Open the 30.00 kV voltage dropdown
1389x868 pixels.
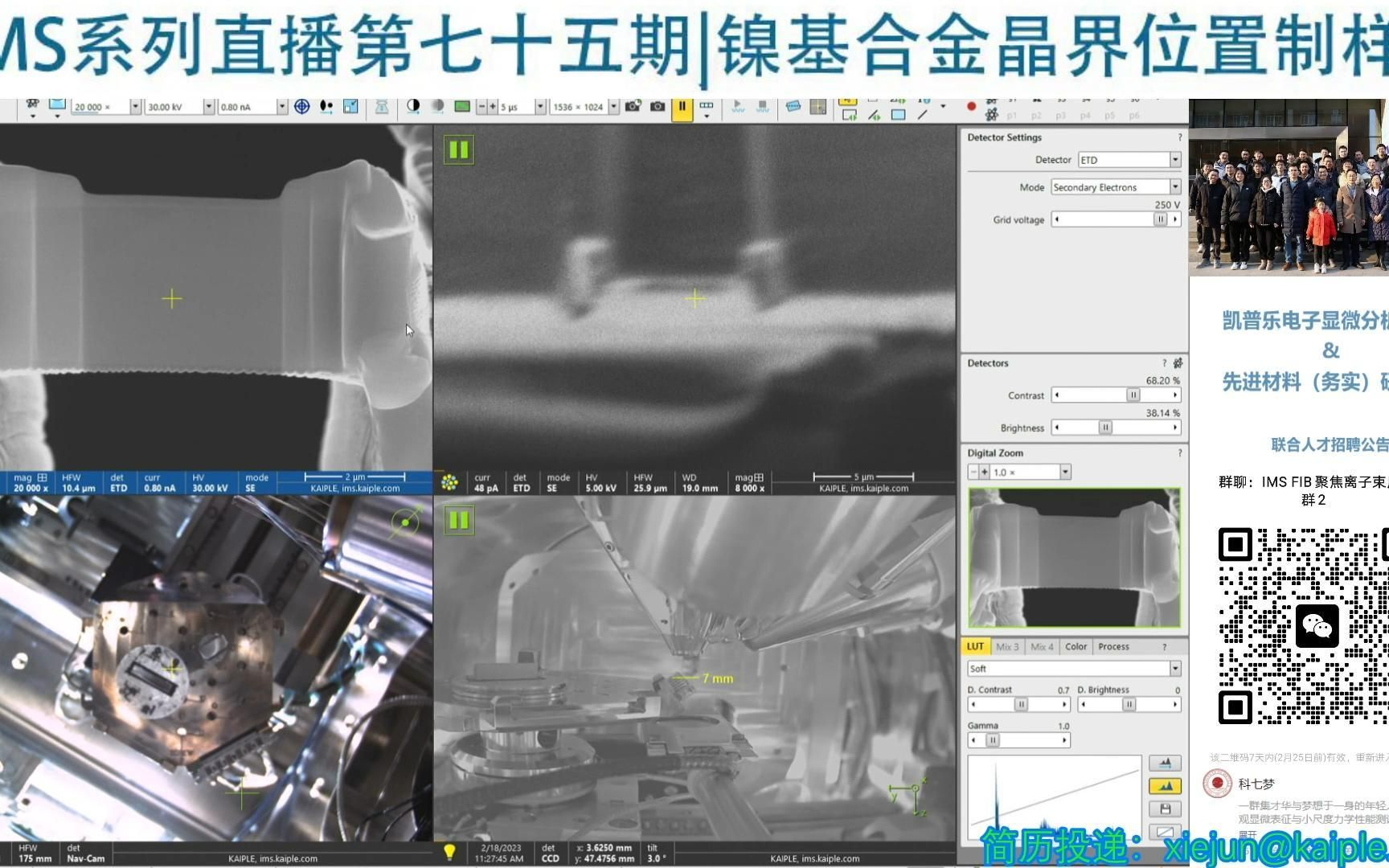[x=208, y=107]
